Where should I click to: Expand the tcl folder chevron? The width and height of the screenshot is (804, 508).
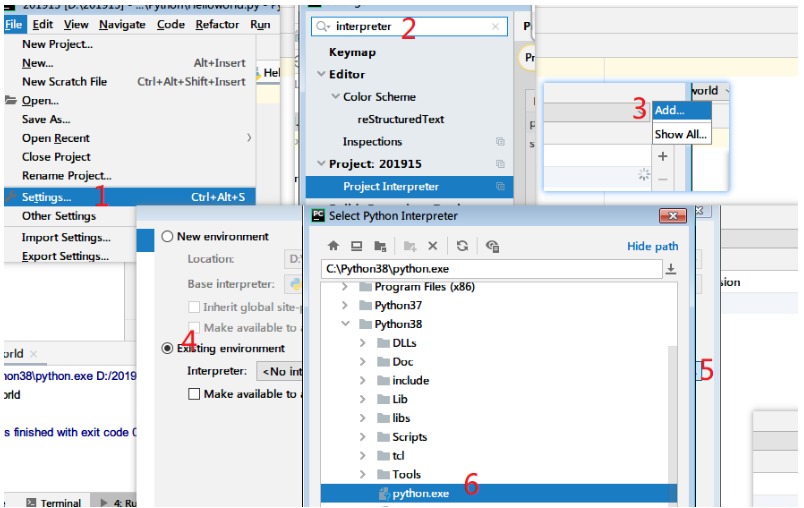363,455
